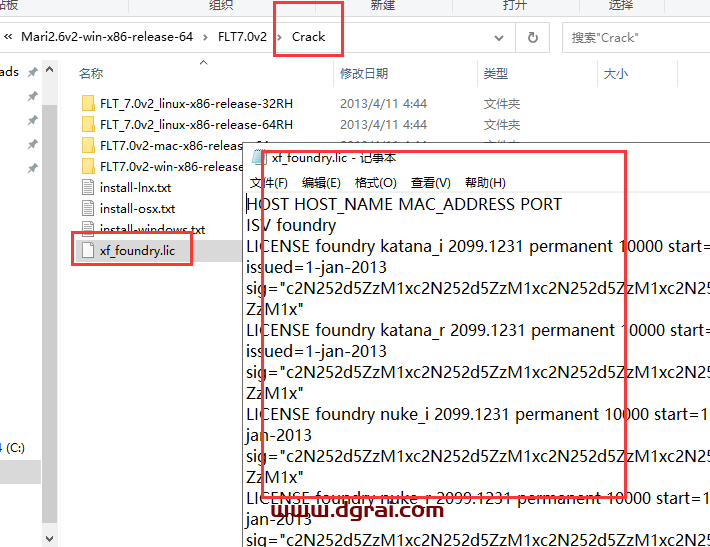Navigate to Mari2.6v2-win-x86-release-64 breadcrumb
710x547 pixels.
[107, 37]
